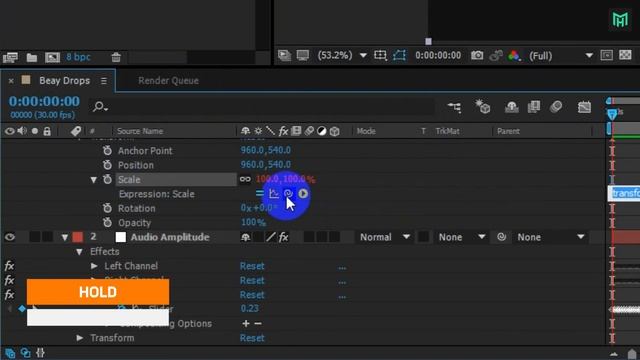Click the expression pick whip for Scale
The image size is (640, 360).
[288, 193]
